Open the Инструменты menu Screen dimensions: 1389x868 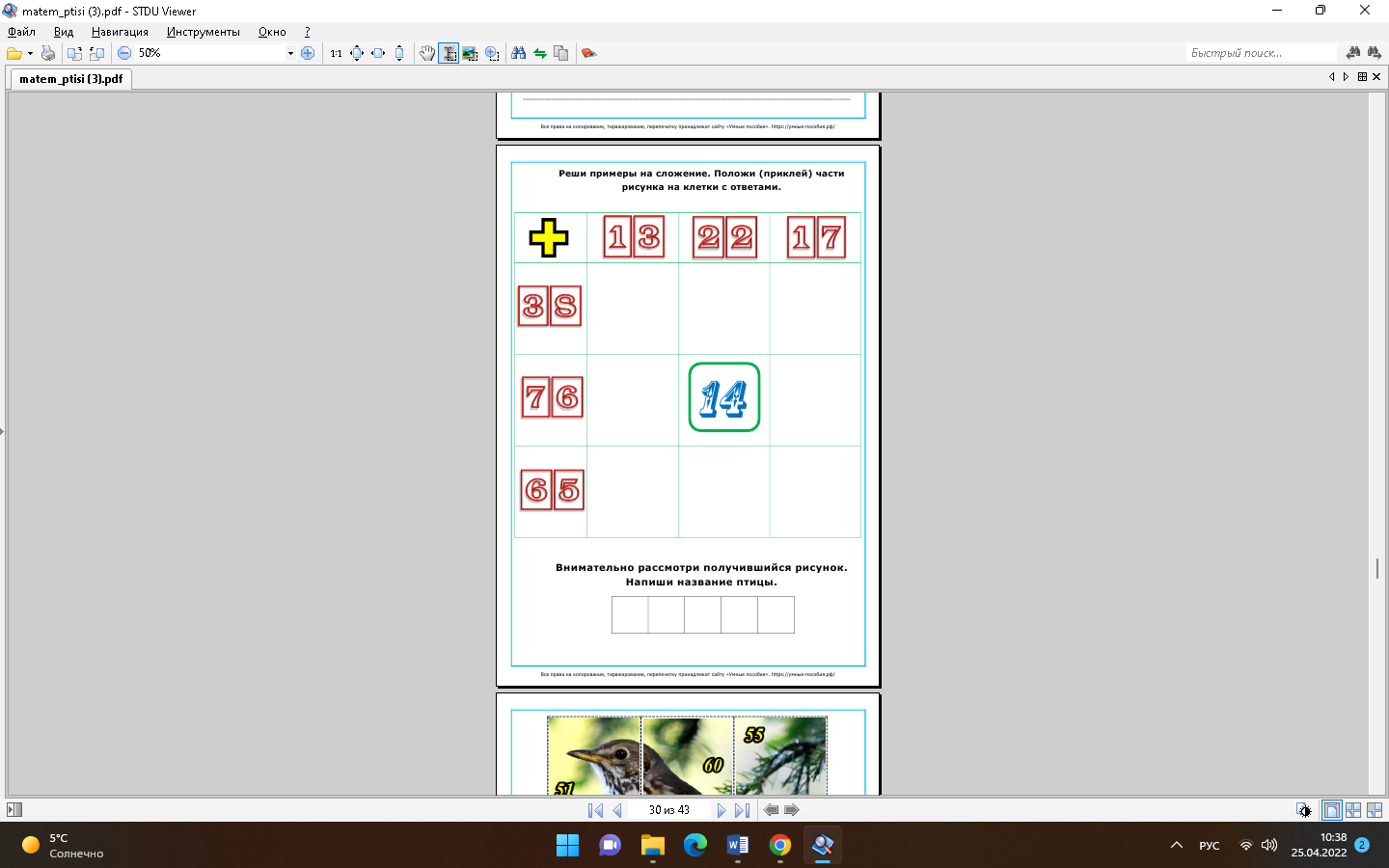[203, 32]
